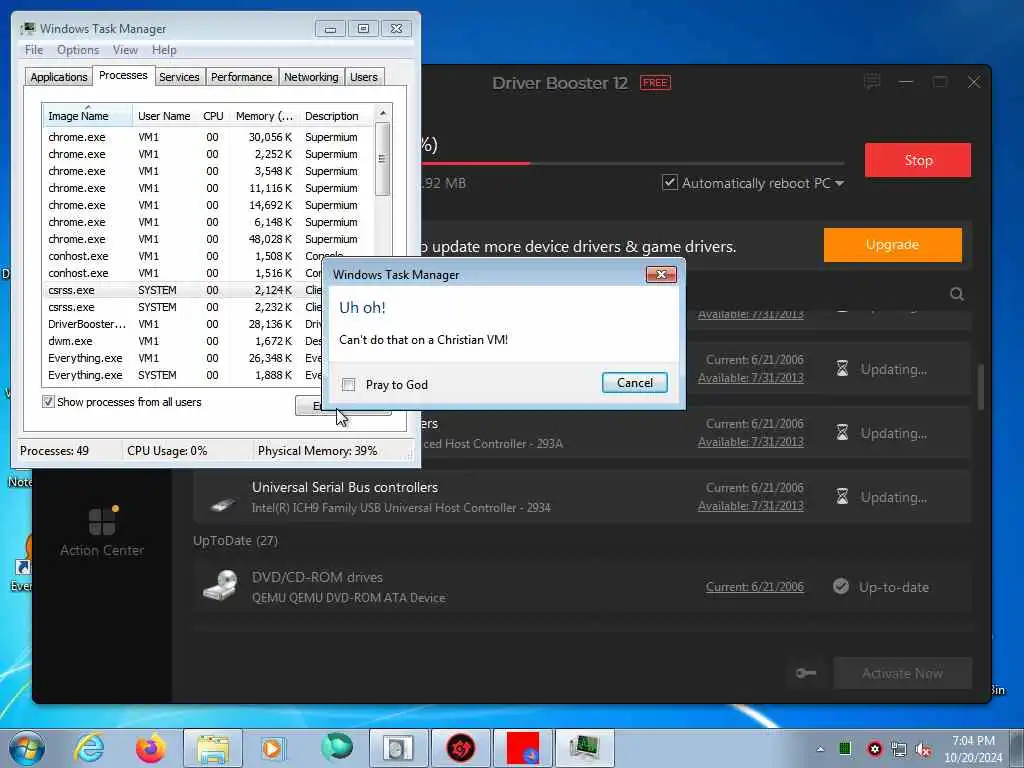
Task: Open the Help menu in Task Manager
Action: pyautogui.click(x=164, y=50)
